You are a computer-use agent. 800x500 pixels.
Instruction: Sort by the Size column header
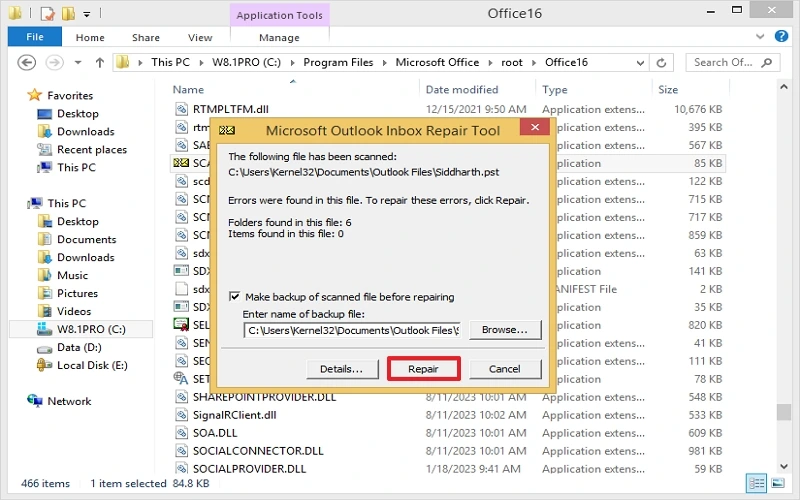tap(668, 89)
